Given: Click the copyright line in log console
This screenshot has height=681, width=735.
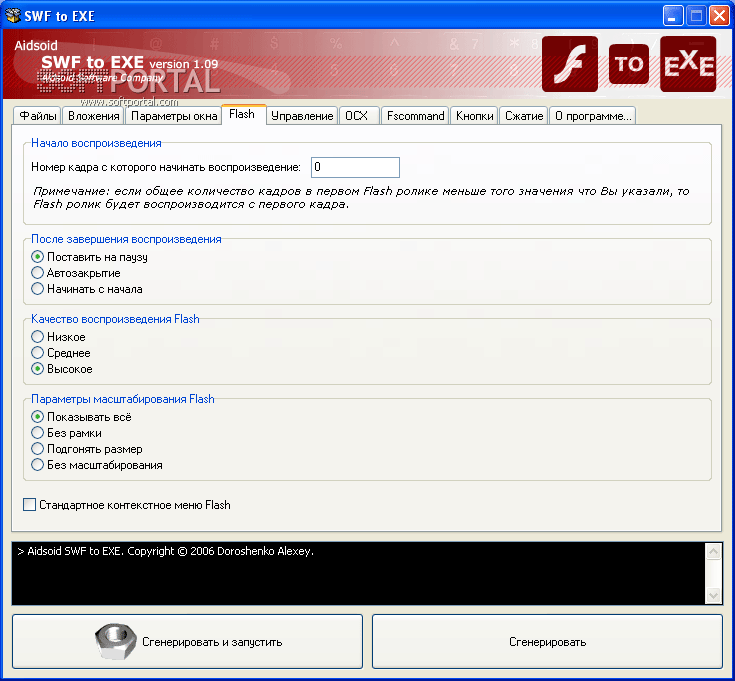Looking at the screenshot, I should (165, 551).
